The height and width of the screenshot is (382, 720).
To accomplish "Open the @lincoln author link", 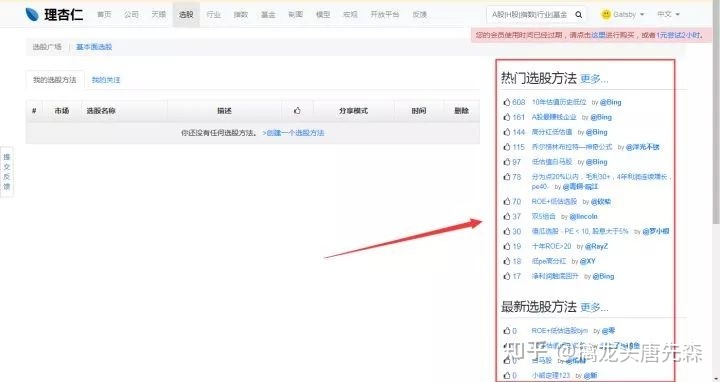I will click(583, 216).
